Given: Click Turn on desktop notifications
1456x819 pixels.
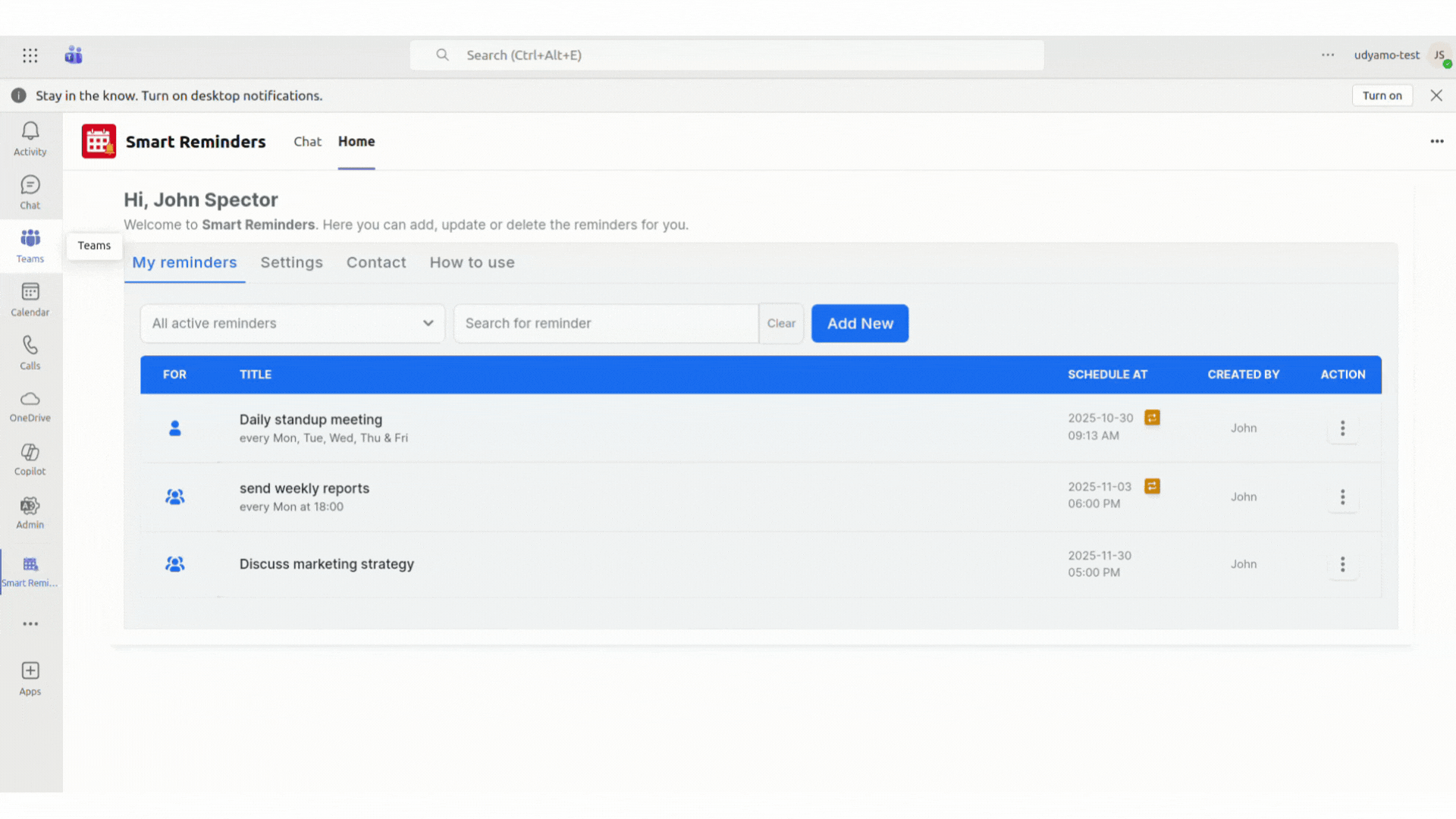Looking at the screenshot, I should click(x=1381, y=96).
